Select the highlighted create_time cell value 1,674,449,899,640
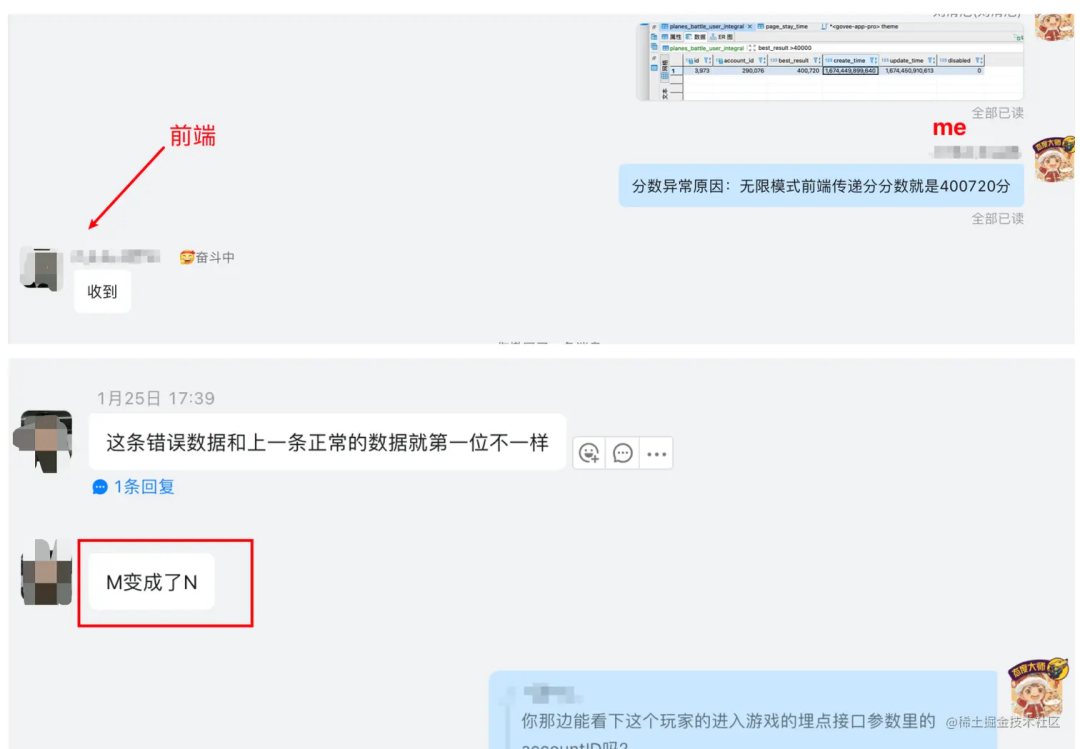1080x749 pixels. tap(851, 70)
